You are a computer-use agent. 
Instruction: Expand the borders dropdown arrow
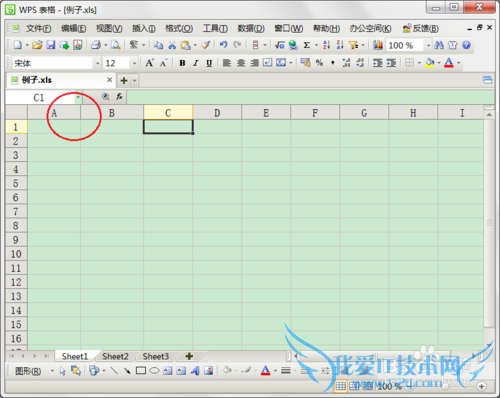[419, 63]
